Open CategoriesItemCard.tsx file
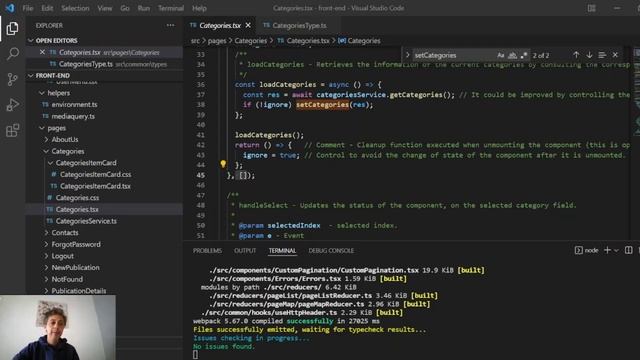The height and width of the screenshot is (360, 640). pos(95,186)
